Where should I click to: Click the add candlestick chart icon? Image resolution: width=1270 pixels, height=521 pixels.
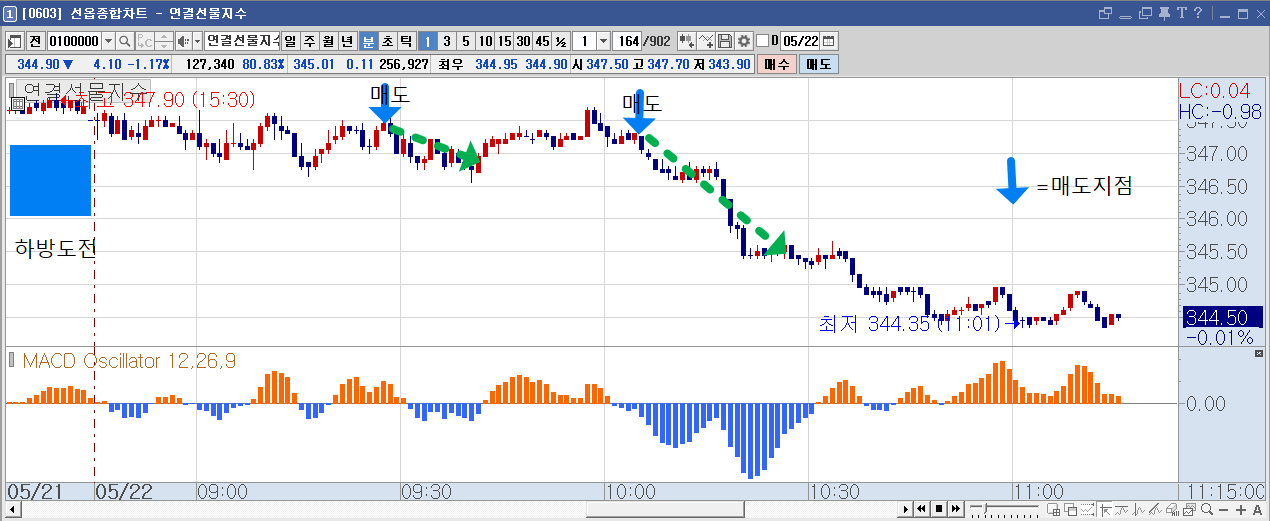point(687,41)
